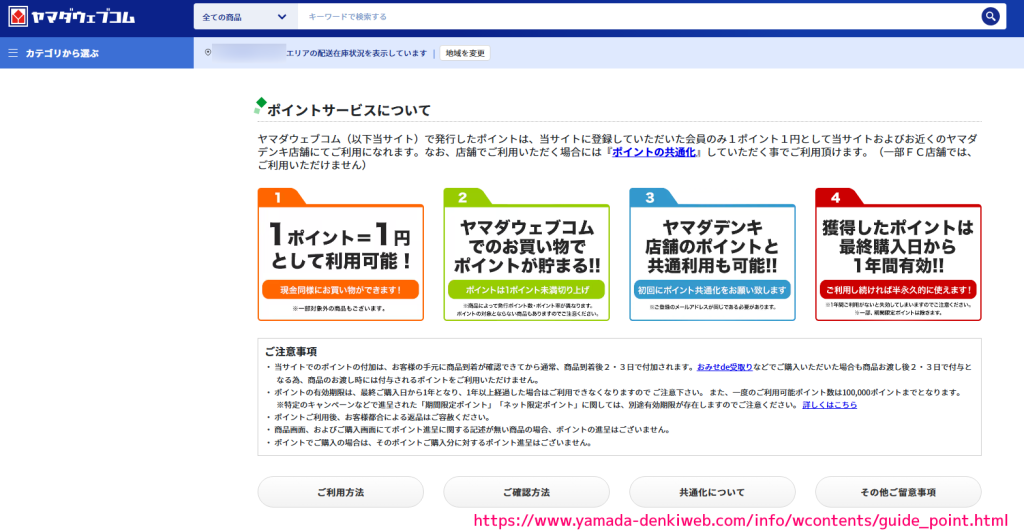Click card 2 'ヤマダウェブコムでのお買い物でポイントが貯まる'
Screen dimensions: 1024x531
(x=526, y=255)
